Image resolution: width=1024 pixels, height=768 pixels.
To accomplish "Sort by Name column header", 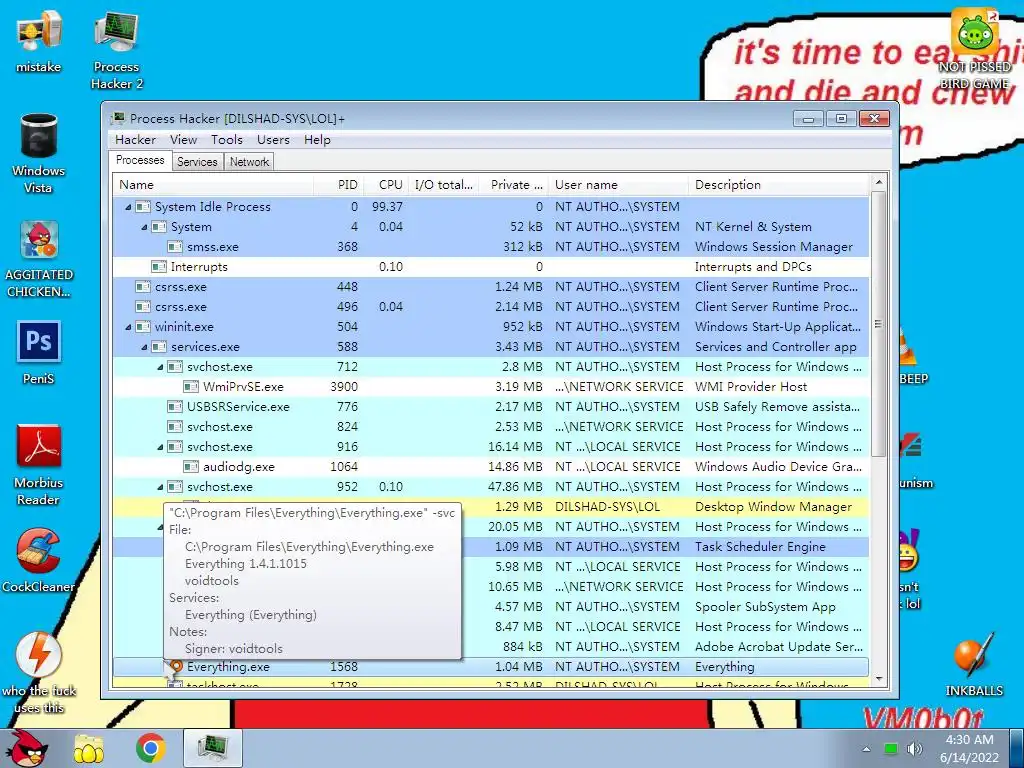I will (x=213, y=185).
